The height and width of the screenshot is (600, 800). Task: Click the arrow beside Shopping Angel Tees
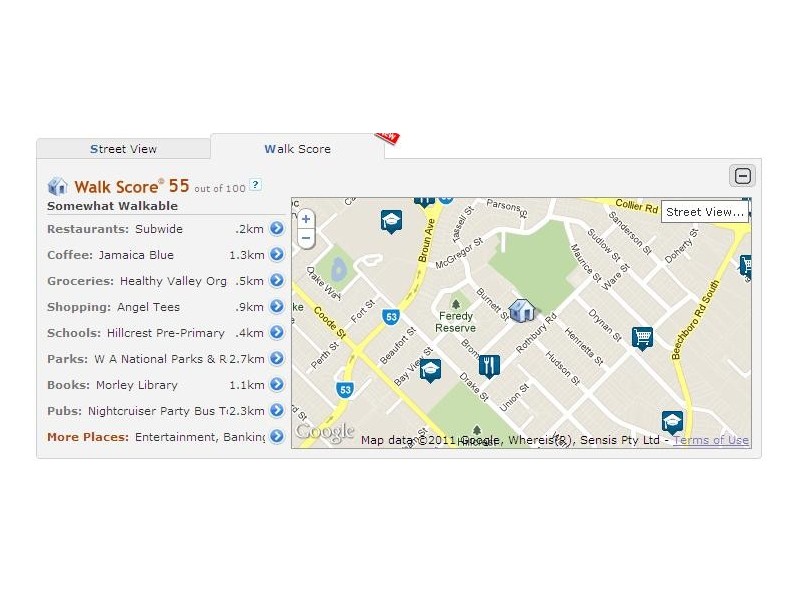pos(277,307)
